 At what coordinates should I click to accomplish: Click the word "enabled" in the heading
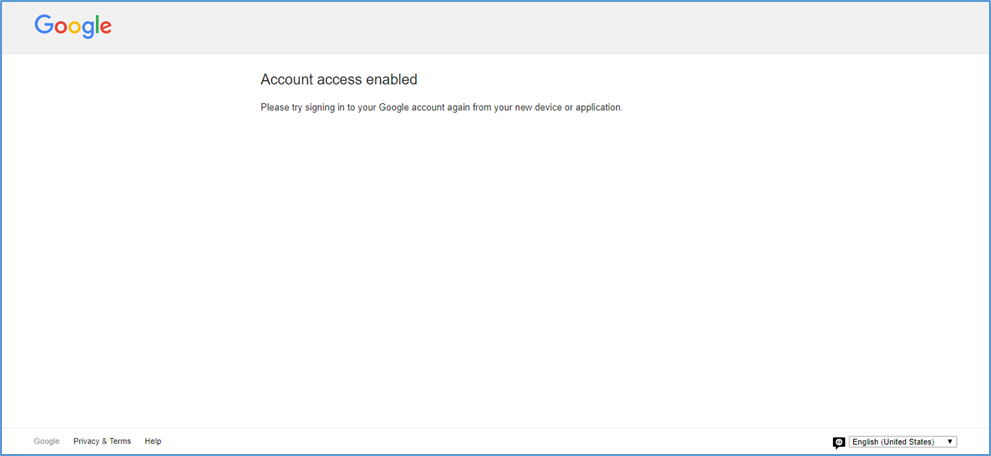[x=391, y=80]
